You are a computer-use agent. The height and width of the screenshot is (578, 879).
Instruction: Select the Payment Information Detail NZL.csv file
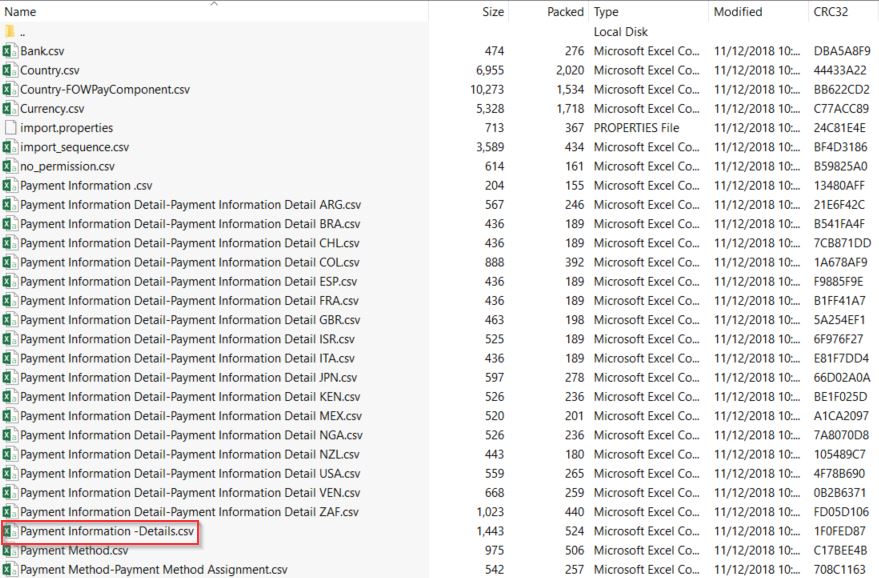[x=190, y=454]
